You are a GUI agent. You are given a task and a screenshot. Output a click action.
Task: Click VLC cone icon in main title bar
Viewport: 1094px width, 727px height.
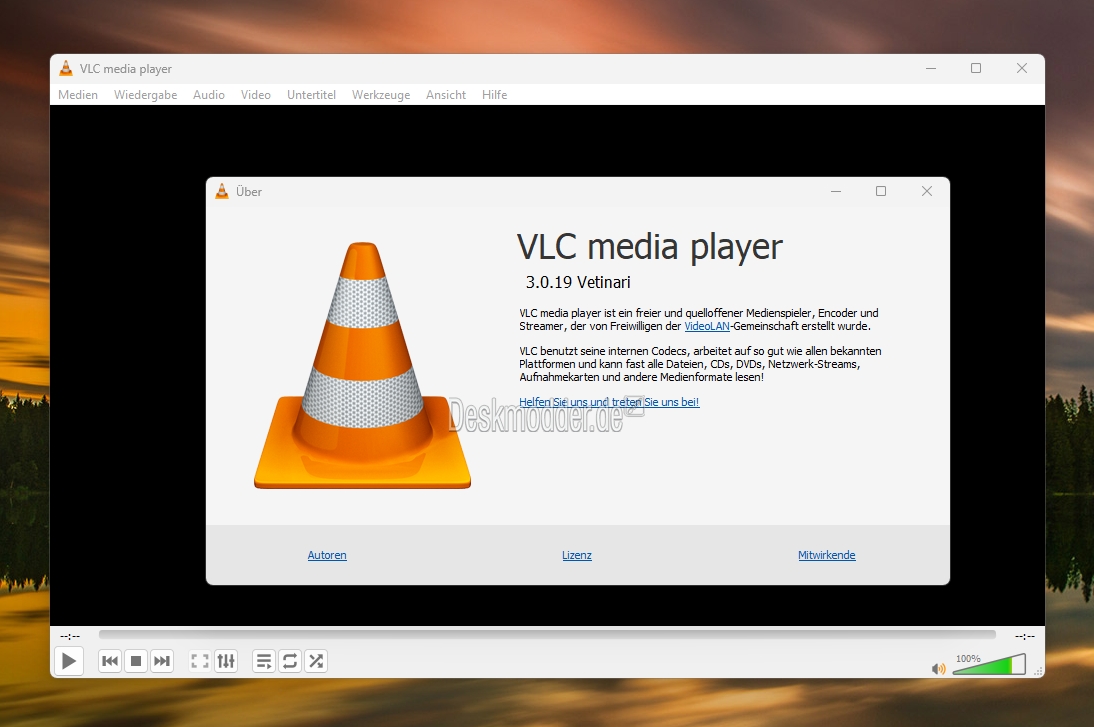pyautogui.click(x=66, y=68)
